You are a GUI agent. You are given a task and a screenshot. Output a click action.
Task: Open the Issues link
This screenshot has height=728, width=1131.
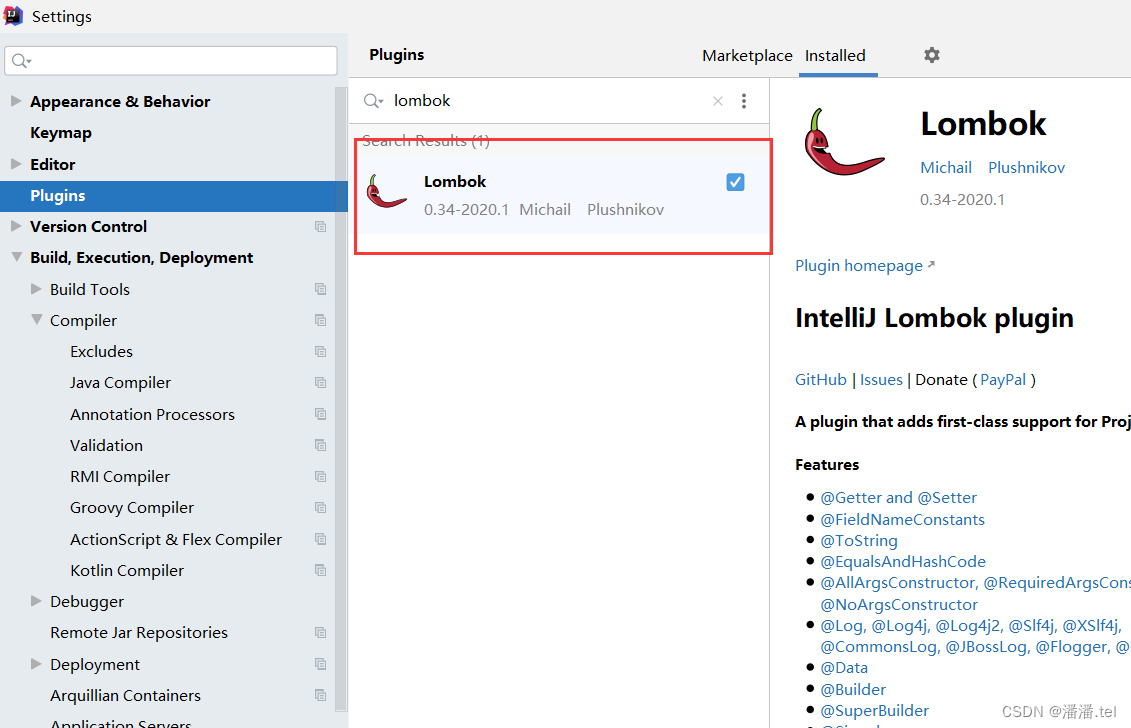point(881,380)
